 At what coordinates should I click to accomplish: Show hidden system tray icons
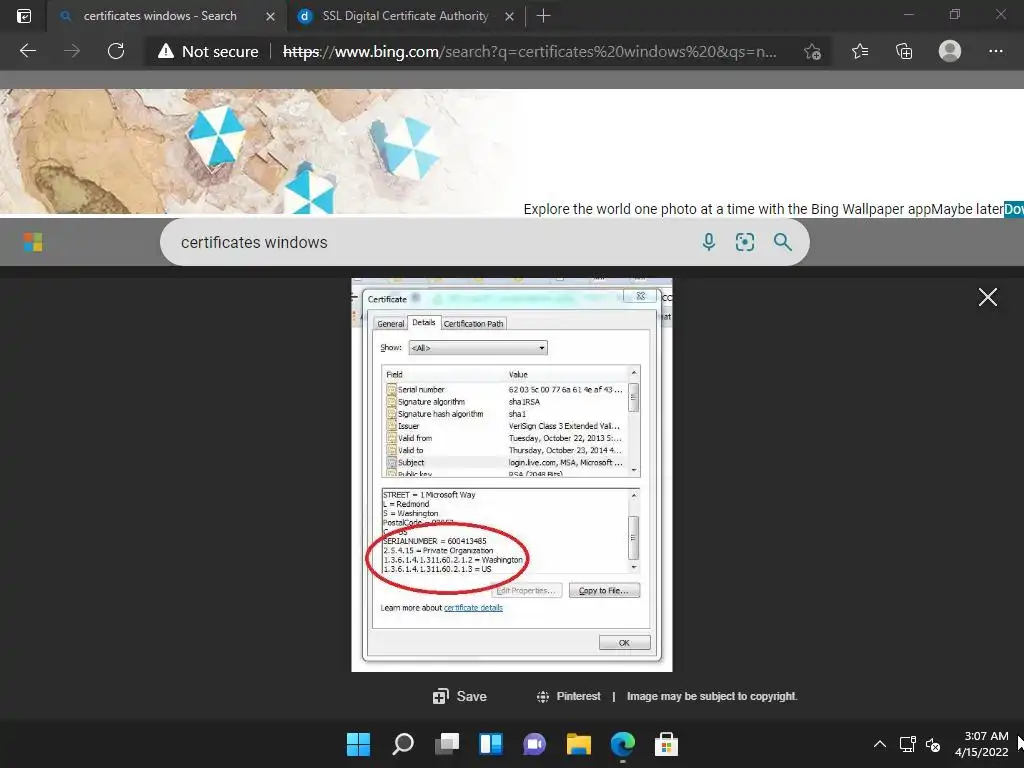coord(880,744)
